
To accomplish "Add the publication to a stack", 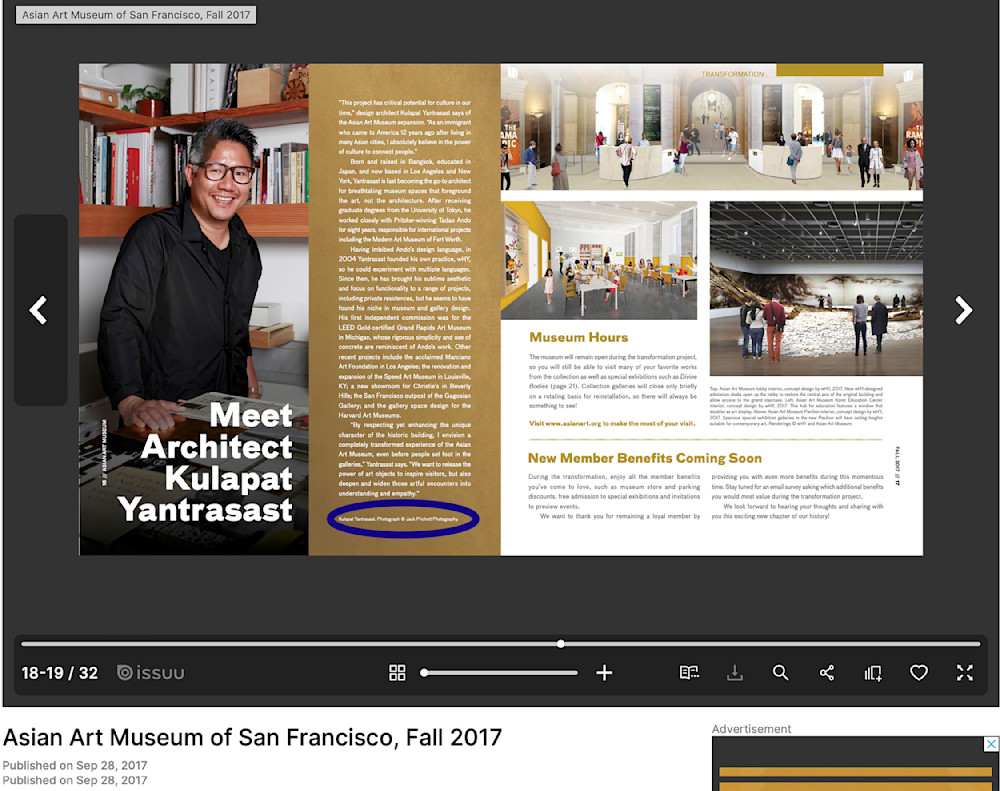I will click(x=872, y=673).
